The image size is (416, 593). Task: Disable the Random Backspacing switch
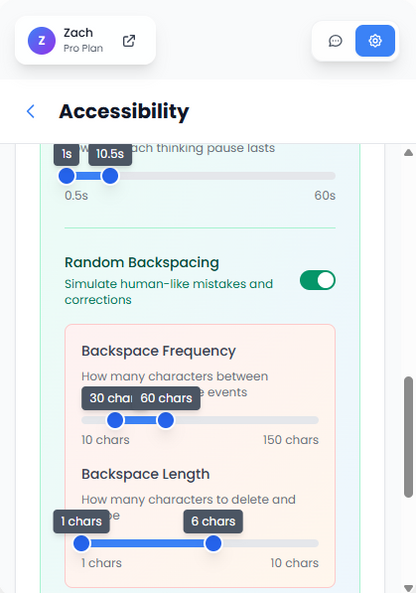click(x=317, y=281)
